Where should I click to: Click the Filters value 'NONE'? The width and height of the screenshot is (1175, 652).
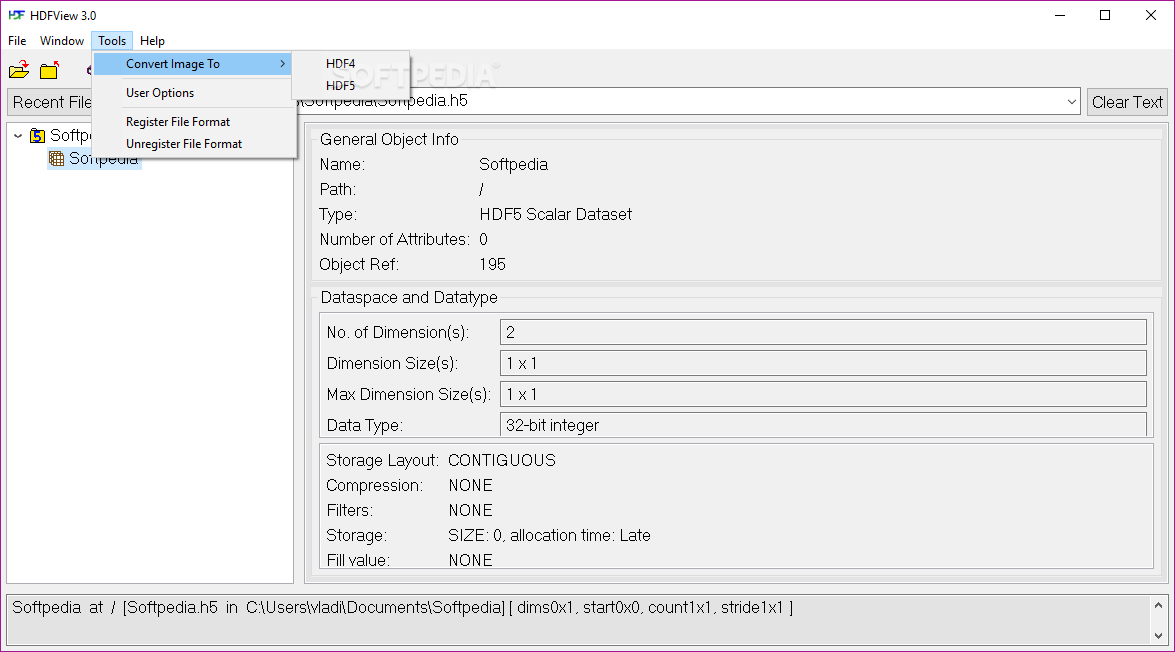coord(471,510)
